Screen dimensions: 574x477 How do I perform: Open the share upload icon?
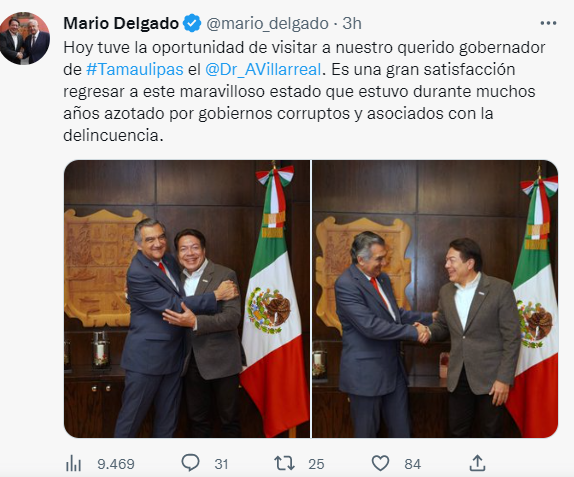tap(477, 463)
